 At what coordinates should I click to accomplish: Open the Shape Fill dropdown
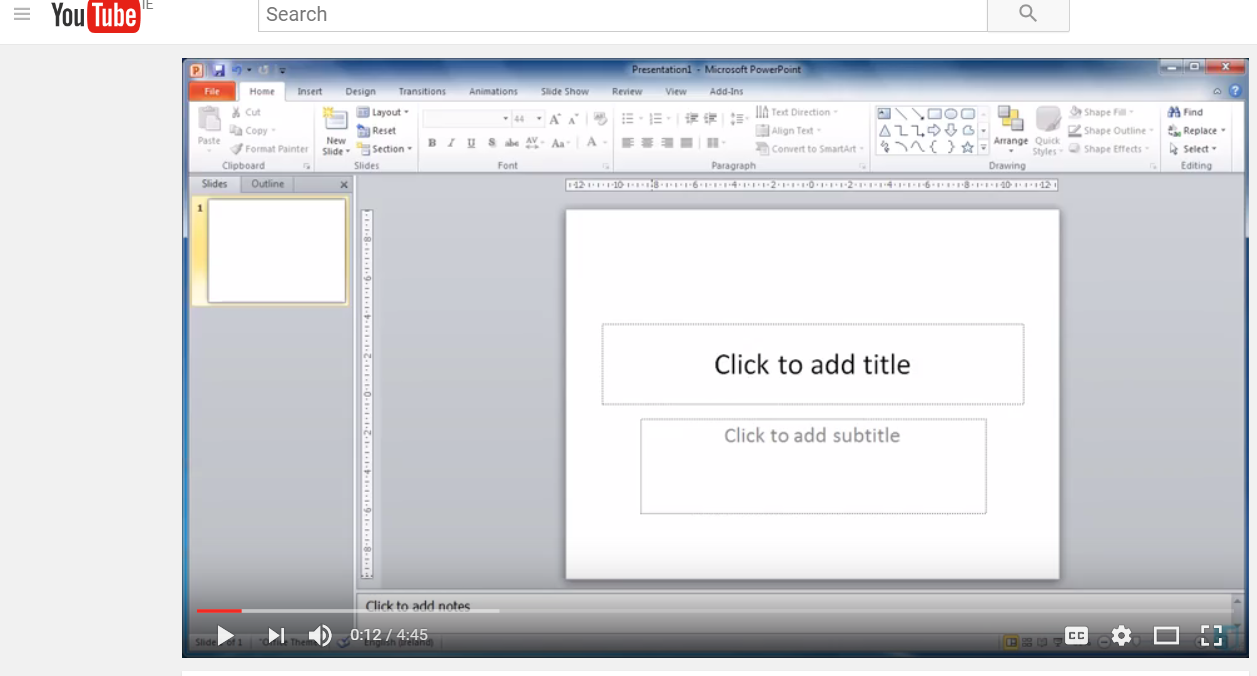coord(1102,113)
